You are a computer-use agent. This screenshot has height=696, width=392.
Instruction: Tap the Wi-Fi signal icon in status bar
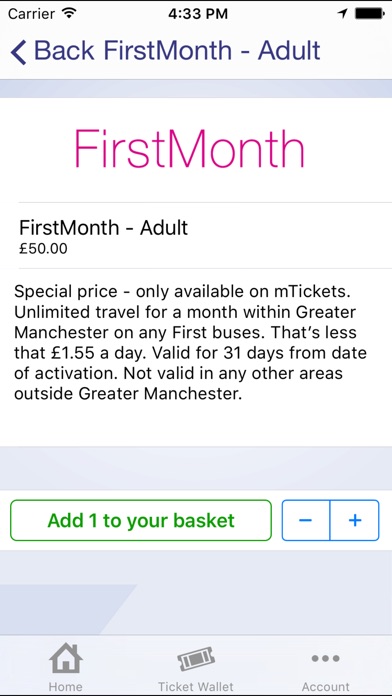(70, 13)
